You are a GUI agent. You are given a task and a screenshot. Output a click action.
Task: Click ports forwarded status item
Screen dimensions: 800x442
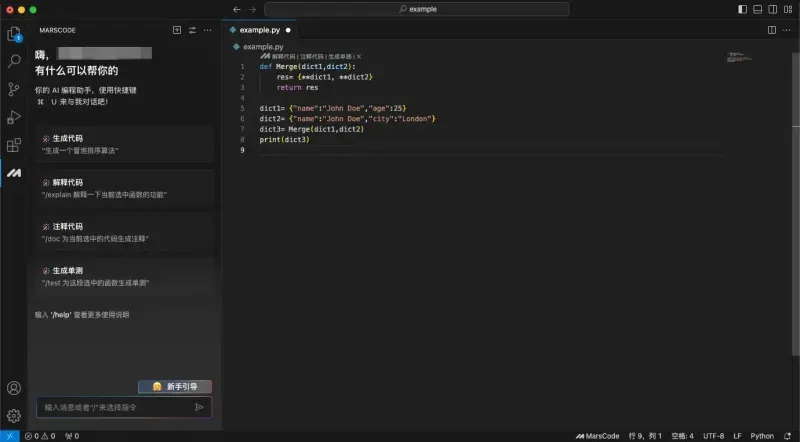[x=72, y=436]
